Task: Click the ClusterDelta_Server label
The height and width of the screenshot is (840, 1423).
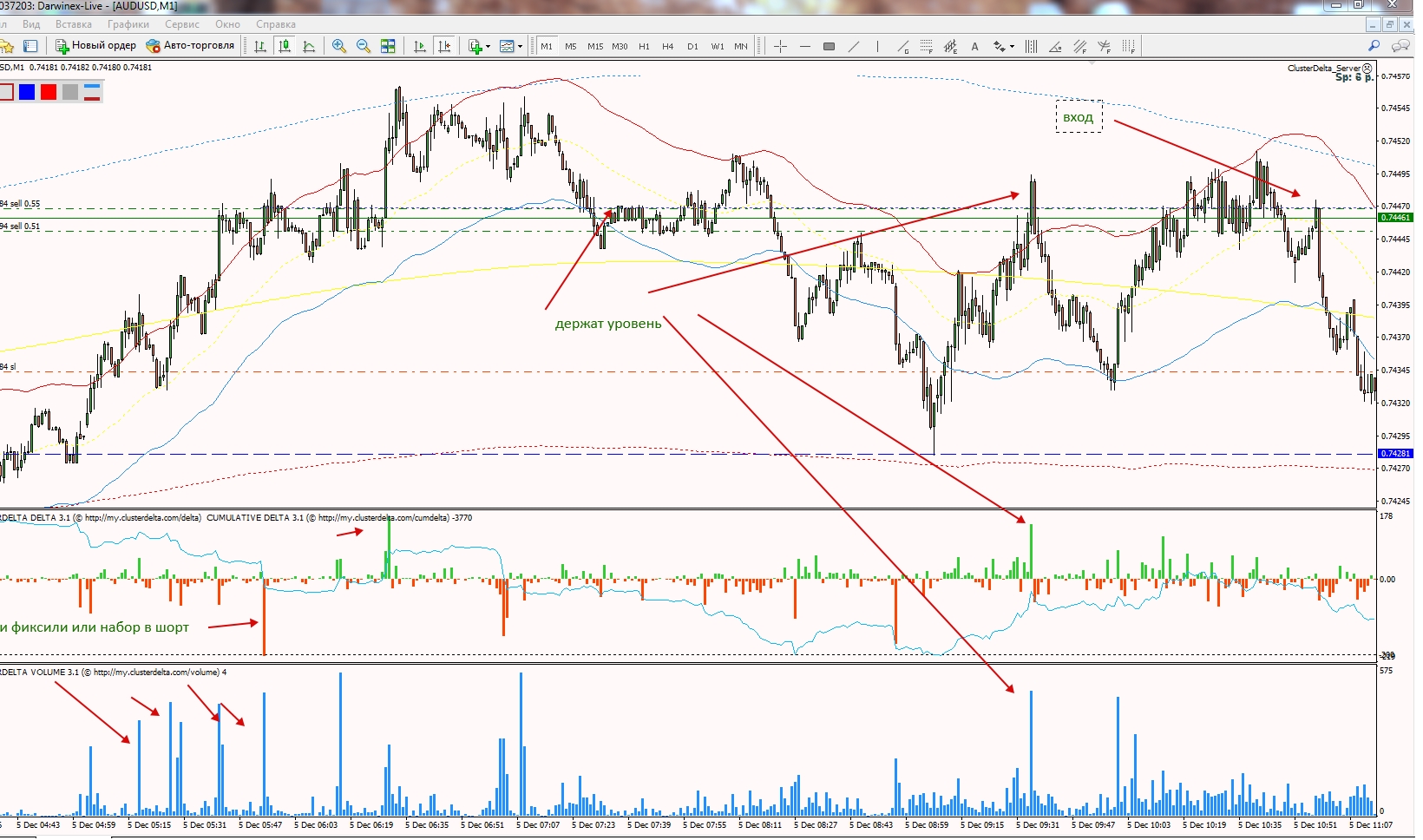Action: pyautogui.click(x=1324, y=68)
